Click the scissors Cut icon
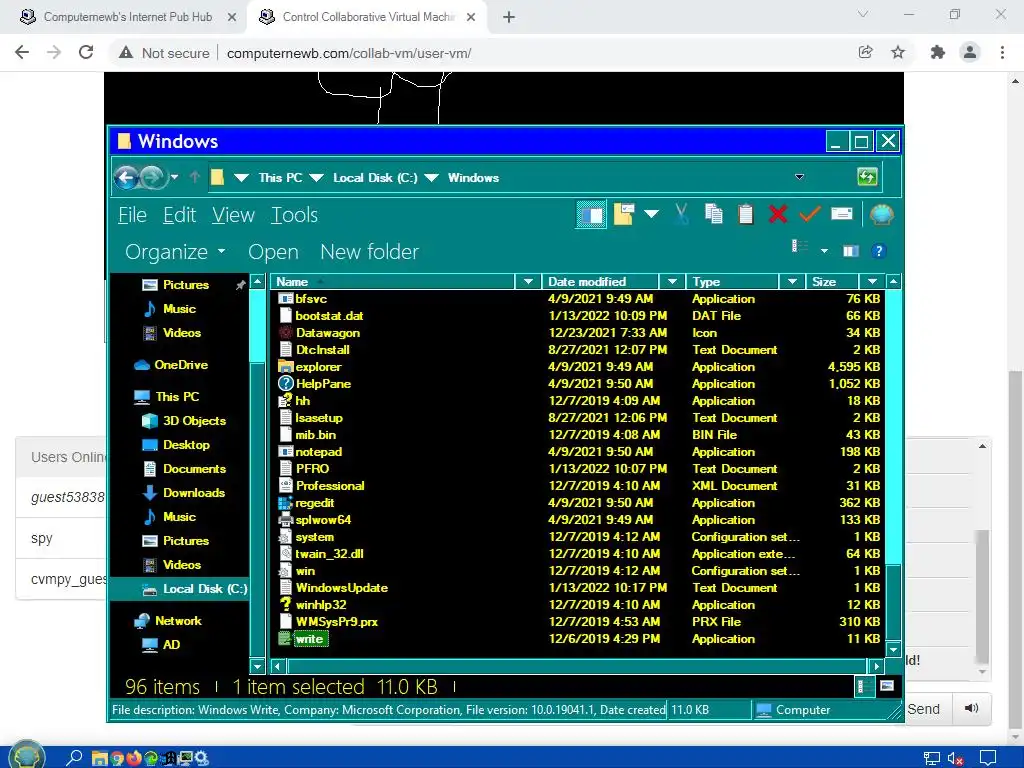Image resolution: width=1024 pixels, height=768 pixels. coord(682,214)
